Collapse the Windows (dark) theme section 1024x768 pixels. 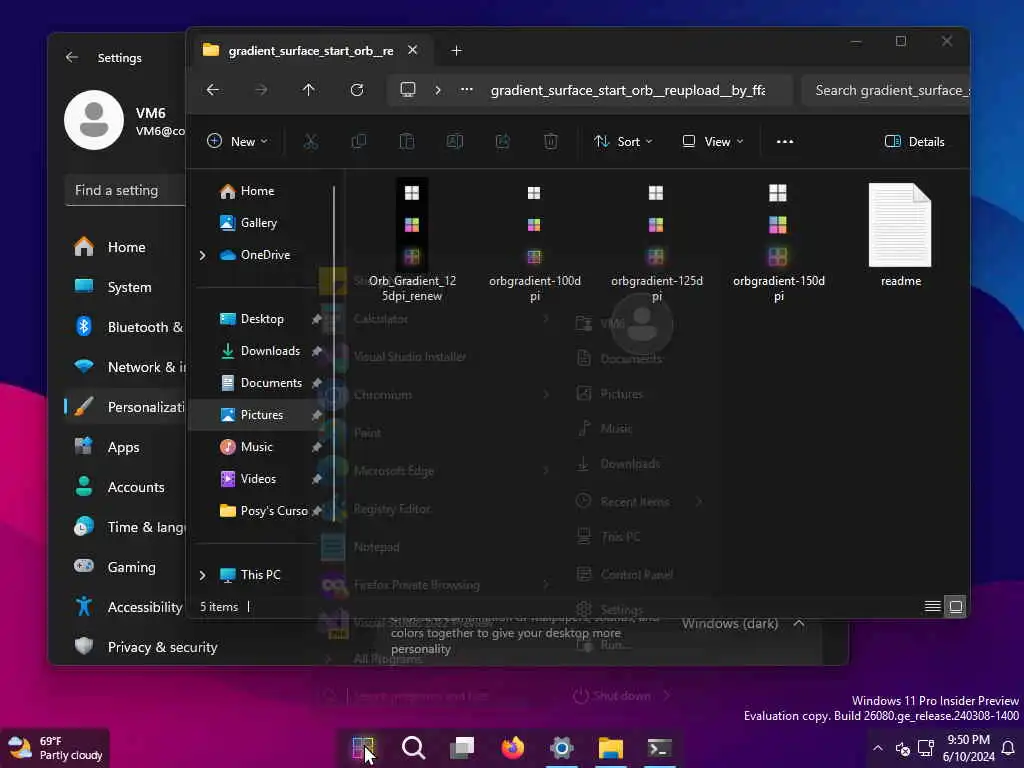coord(799,624)
